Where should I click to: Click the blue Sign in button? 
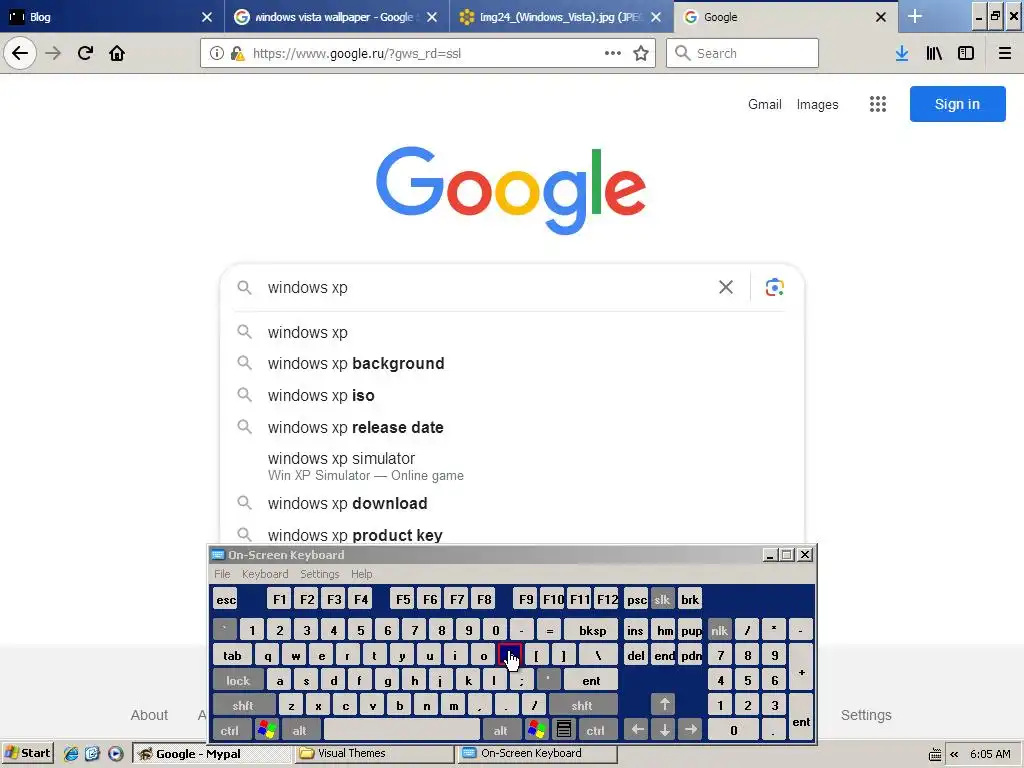click(x=957, y=104)
